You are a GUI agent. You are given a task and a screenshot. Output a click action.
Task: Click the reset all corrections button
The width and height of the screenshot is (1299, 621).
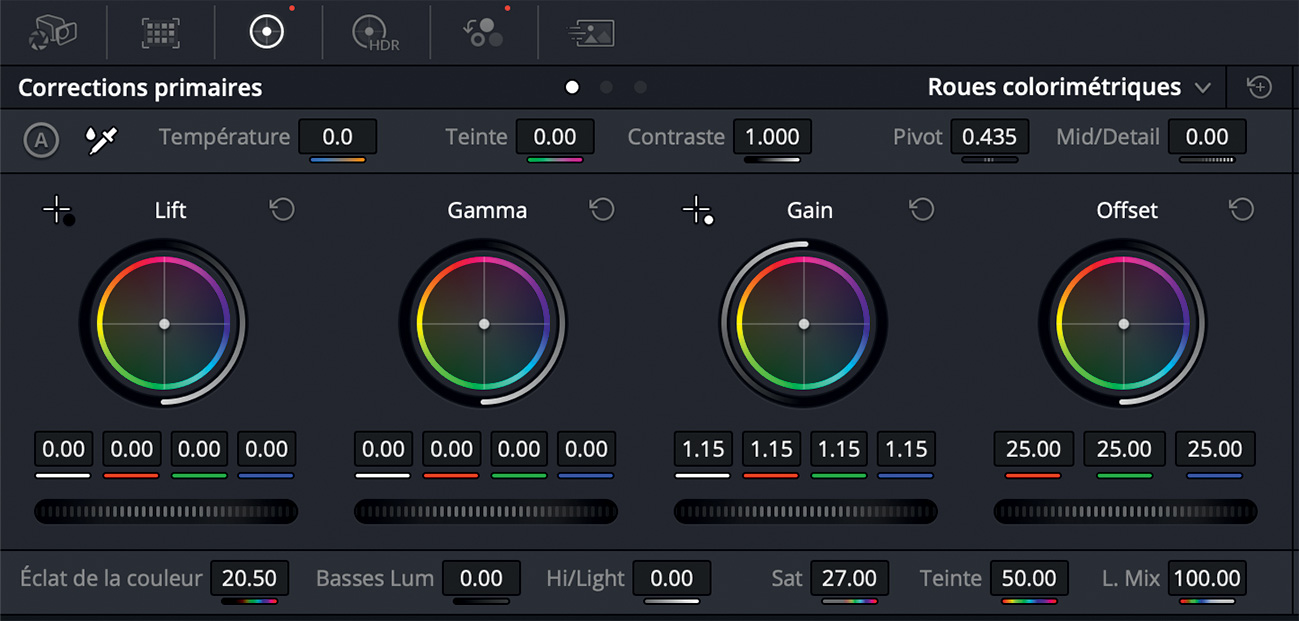tap(1259, 87)
